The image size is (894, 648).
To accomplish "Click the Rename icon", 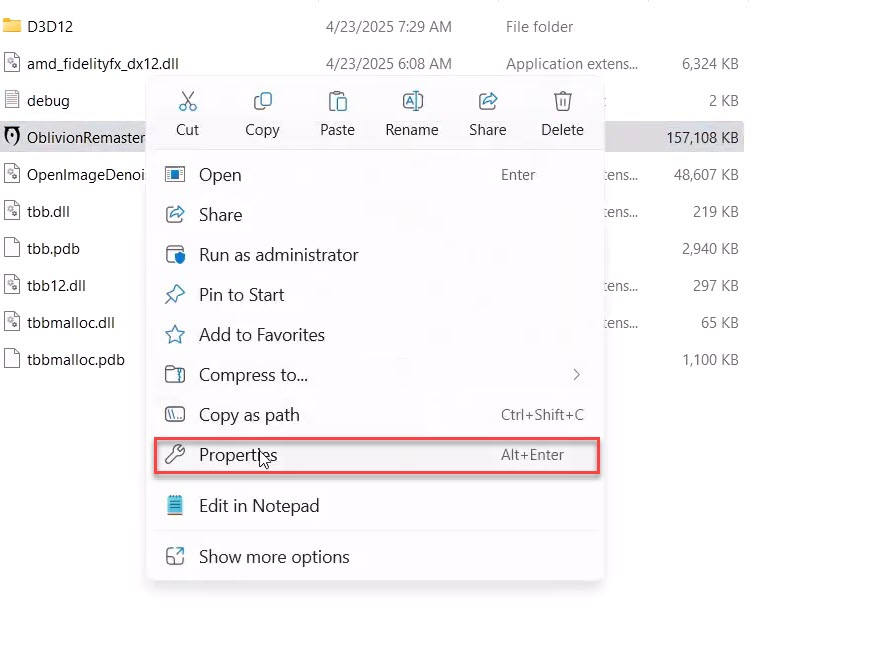I will [412, 101].
